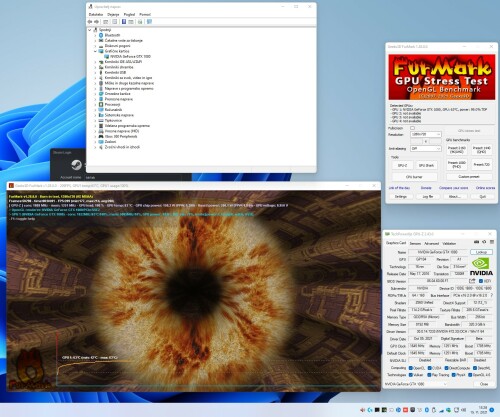Toggle the UEFI checkbox in GPU-Z

481,281
